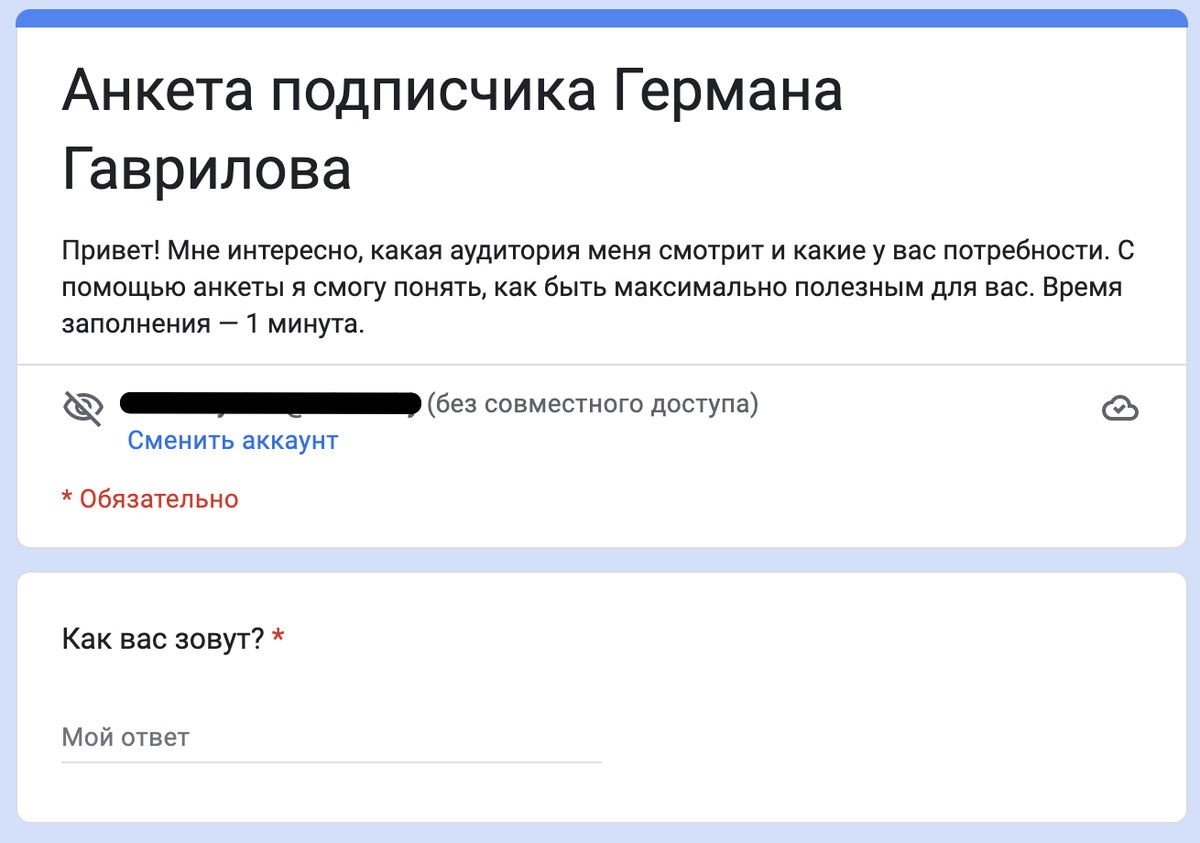Image resolution: width=1200 pixels, height=843 pixels.
Task: Click the Время заполнения — 1 минута text
Action: click(x=591, y=307)
